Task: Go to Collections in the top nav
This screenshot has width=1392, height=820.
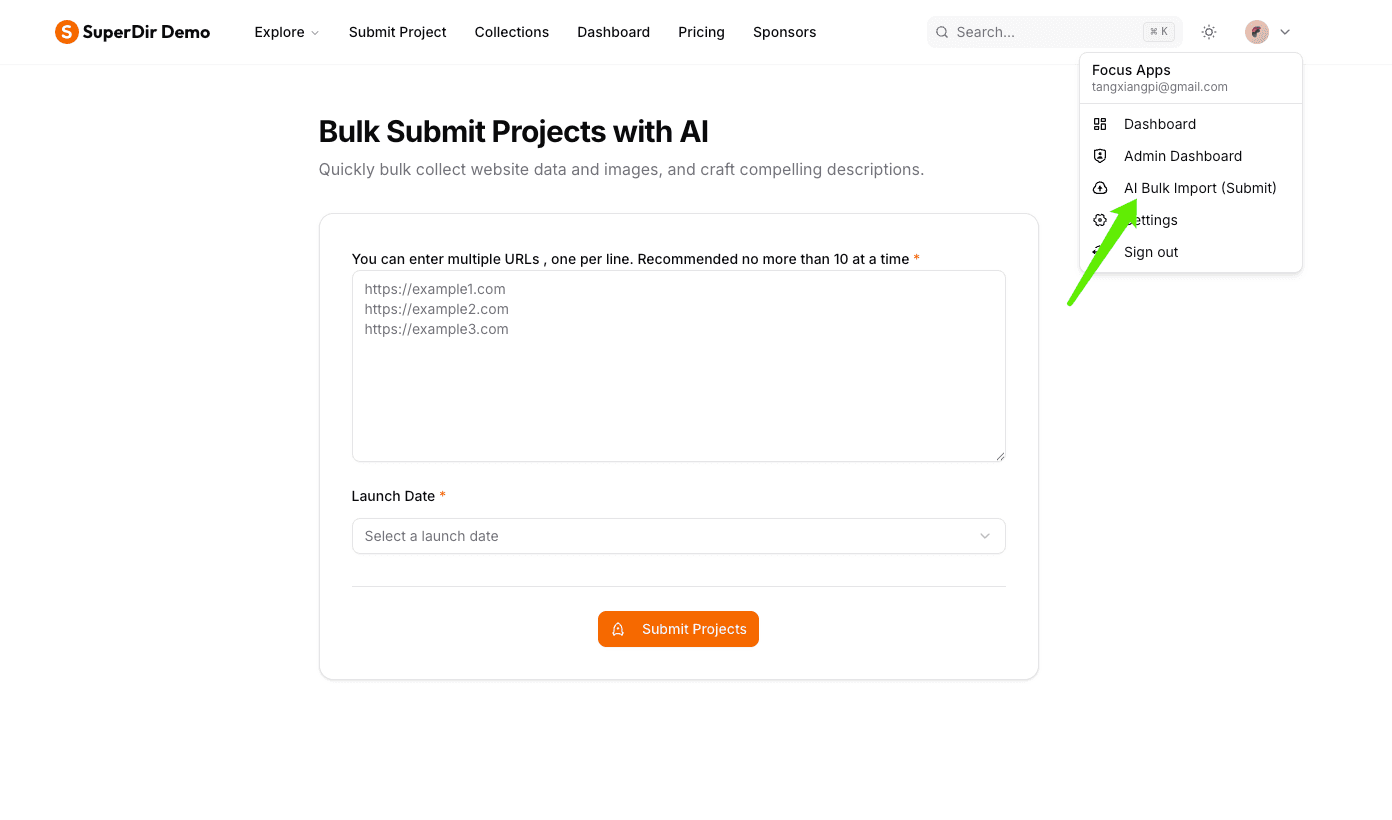Action: click(x=512, y=32)
